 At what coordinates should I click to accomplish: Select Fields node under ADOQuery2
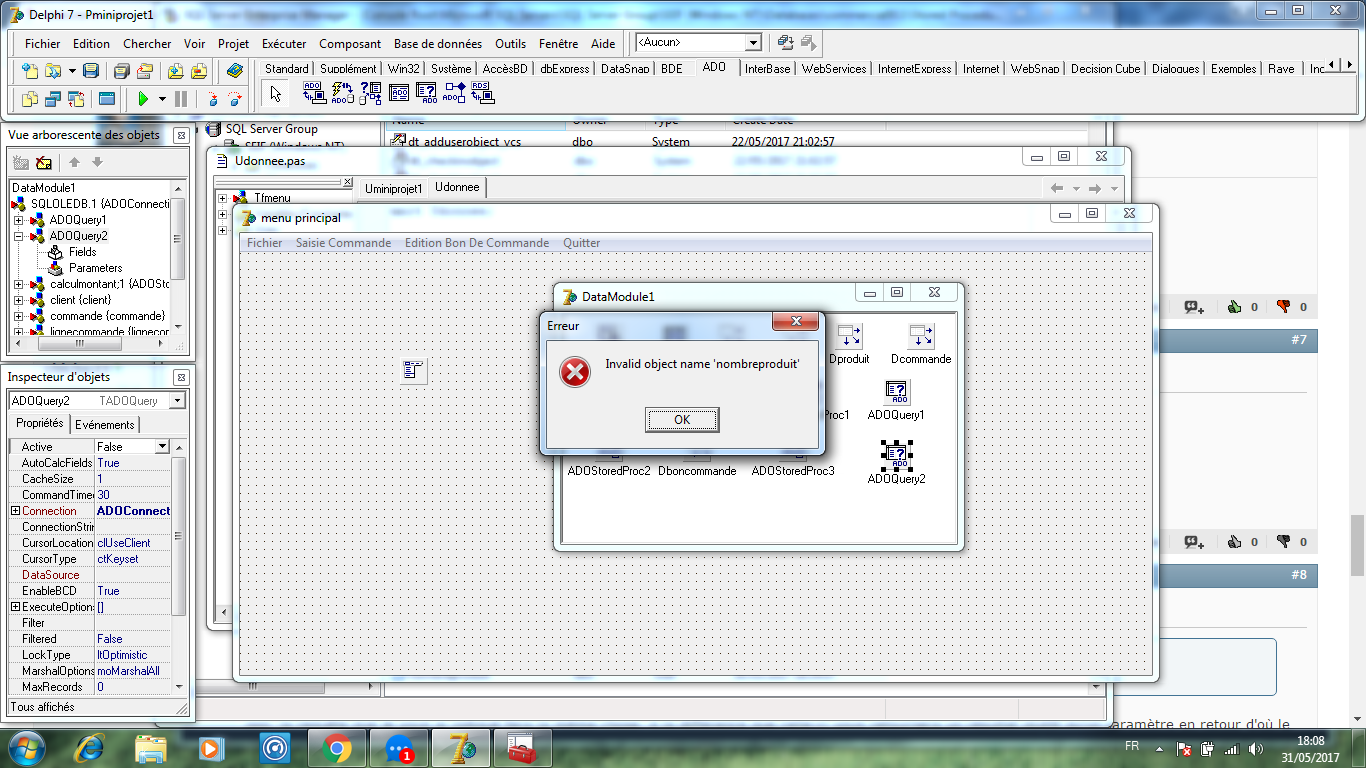point(82,252)
